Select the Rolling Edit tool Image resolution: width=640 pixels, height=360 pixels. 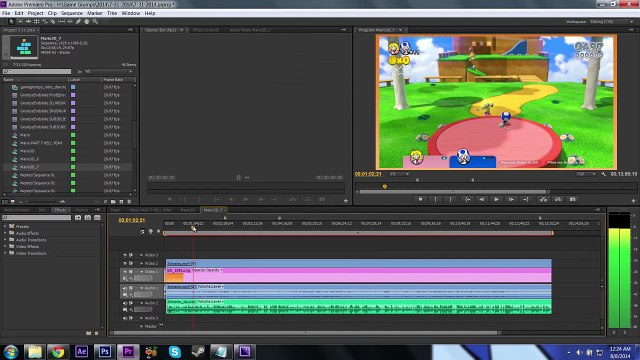point(36,21)
